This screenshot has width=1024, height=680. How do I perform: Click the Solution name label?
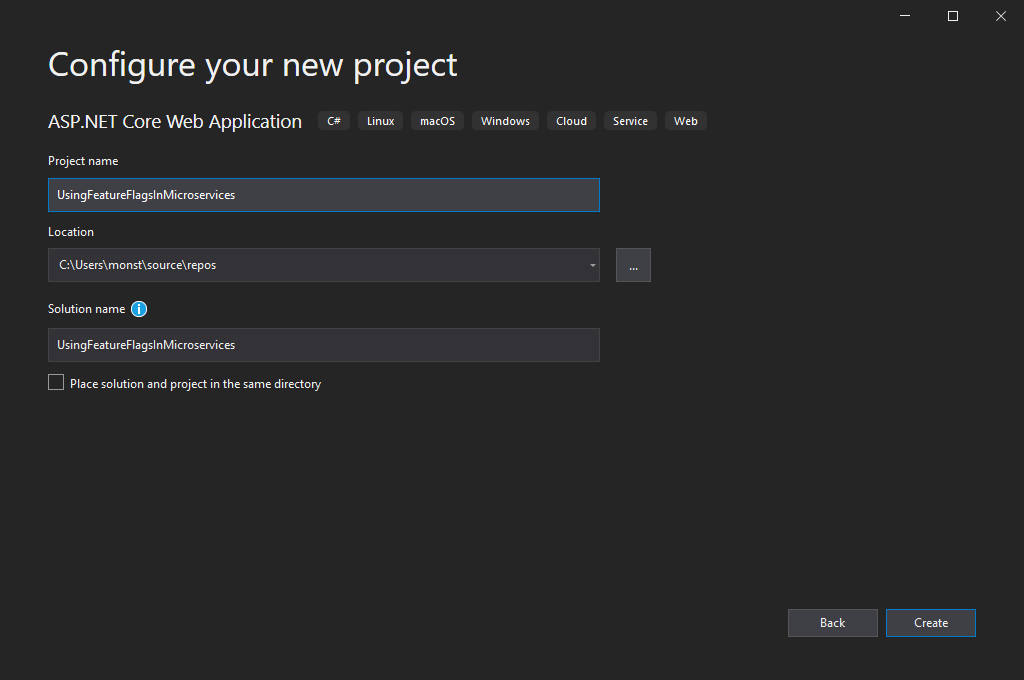(86, 309)
